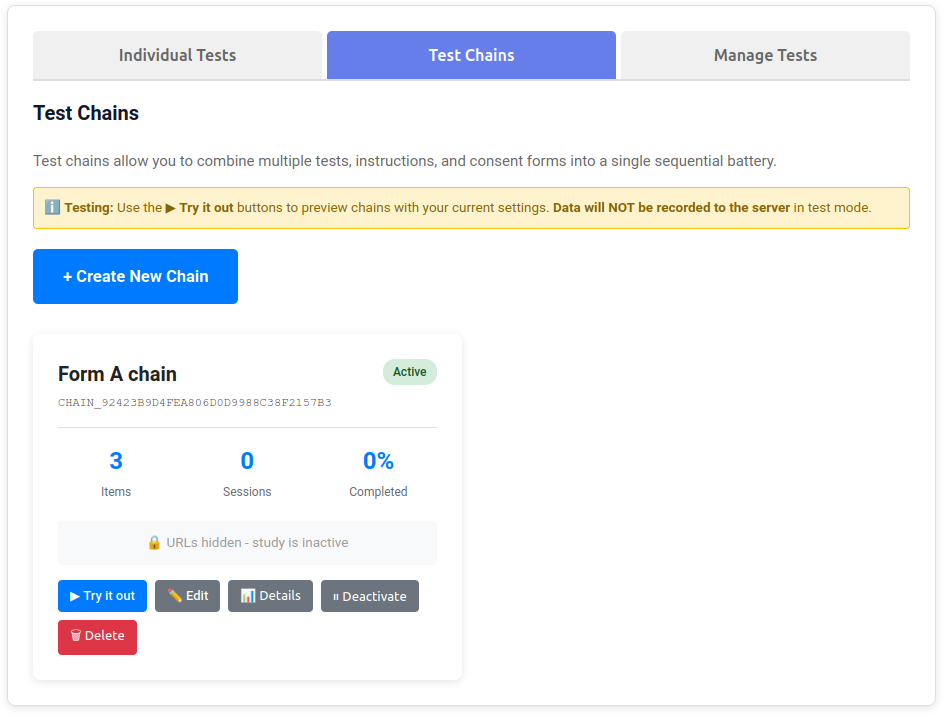Click the Create New Chain button
Screen dimensions: 945x719
pos(135,276)
